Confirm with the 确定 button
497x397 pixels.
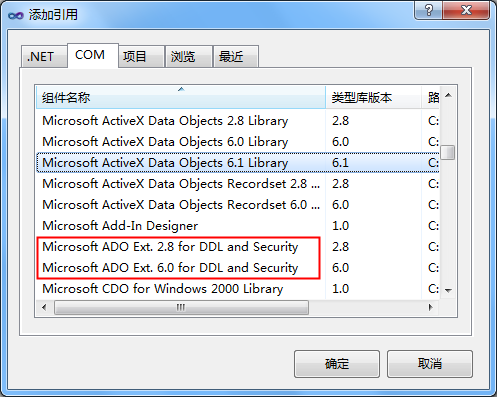(337, 364)
